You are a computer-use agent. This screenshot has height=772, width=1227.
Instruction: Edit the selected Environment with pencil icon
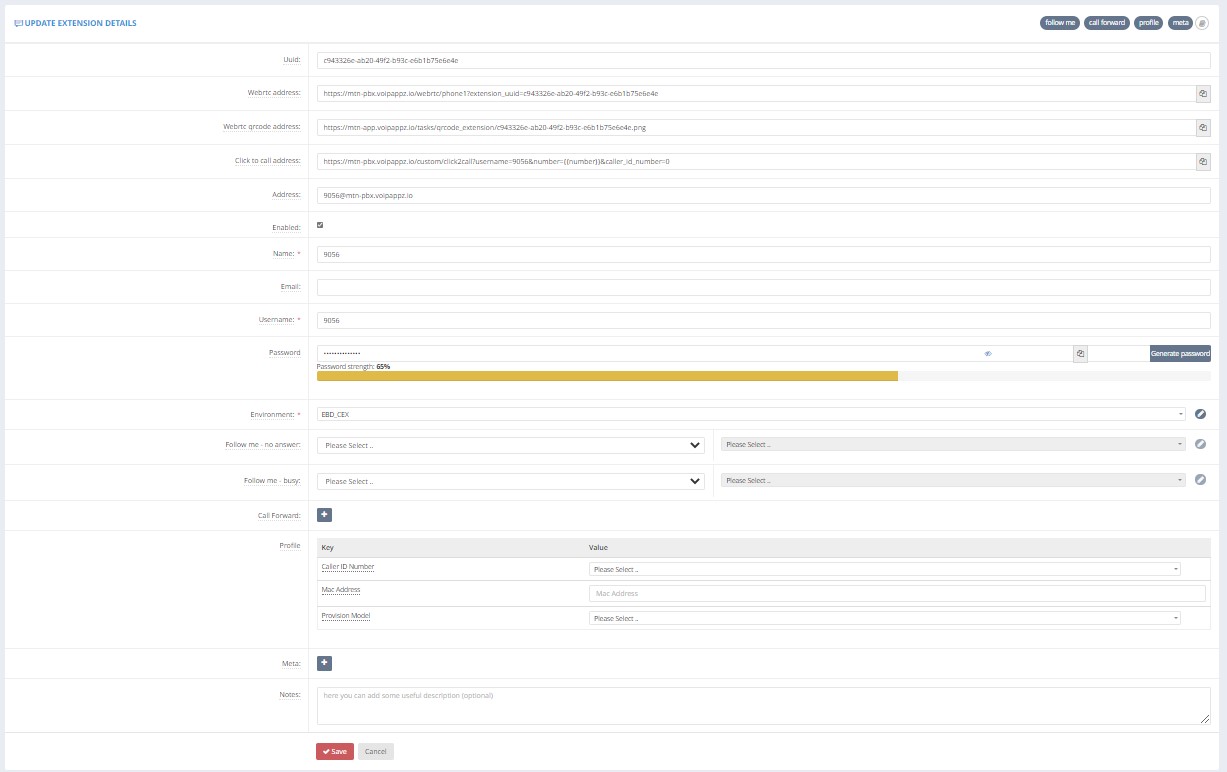click(1201, 414)
